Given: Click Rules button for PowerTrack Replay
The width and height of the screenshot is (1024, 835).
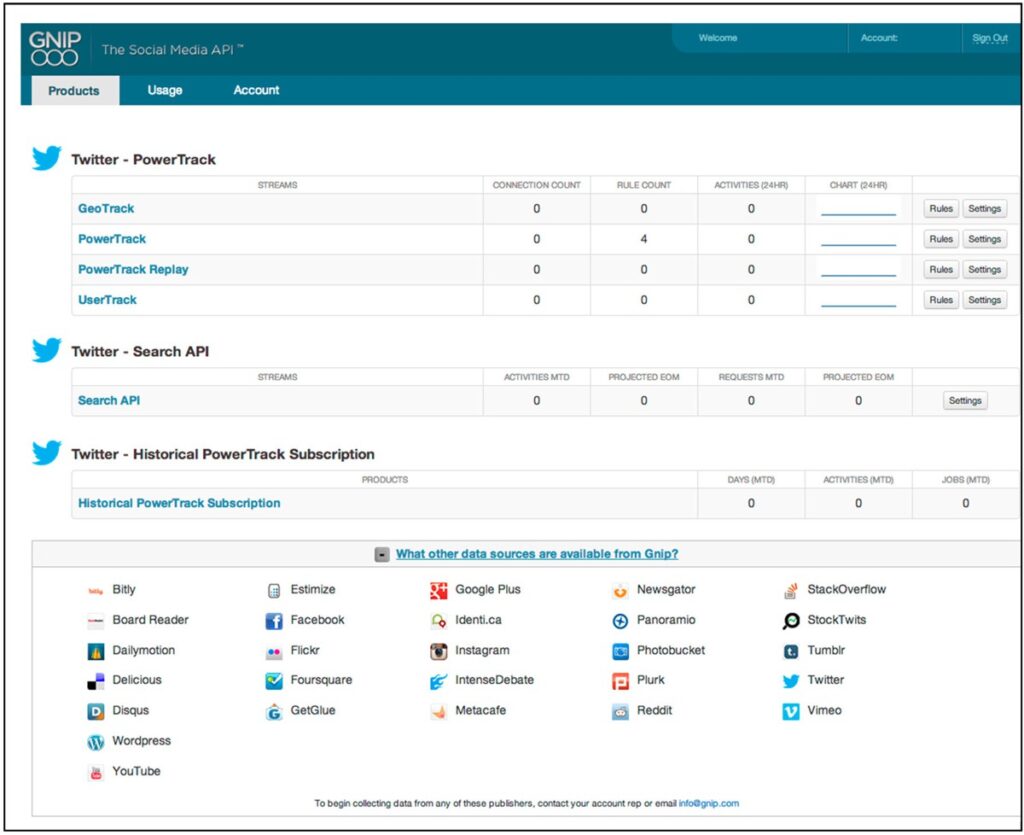Looking at the screenshot, I should click(941, 269).
